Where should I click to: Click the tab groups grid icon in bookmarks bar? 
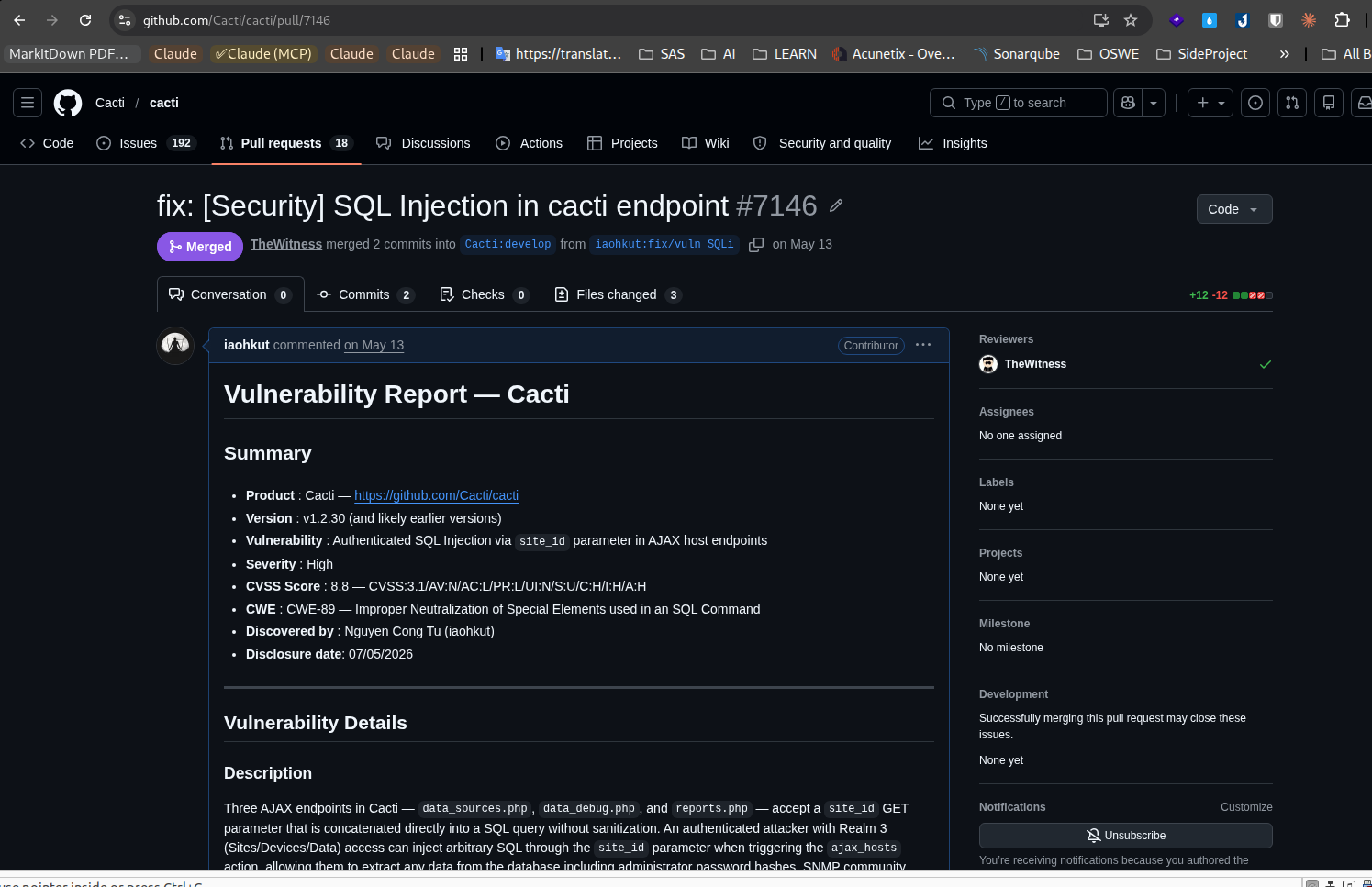461,54
